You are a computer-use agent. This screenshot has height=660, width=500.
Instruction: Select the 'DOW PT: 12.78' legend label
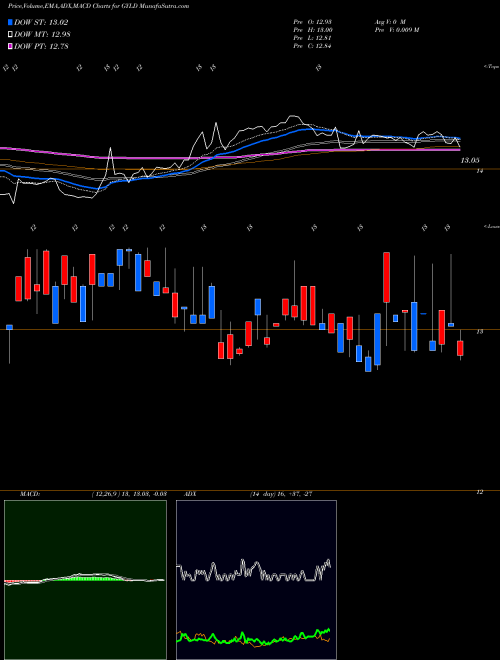[x=41, y=46]
